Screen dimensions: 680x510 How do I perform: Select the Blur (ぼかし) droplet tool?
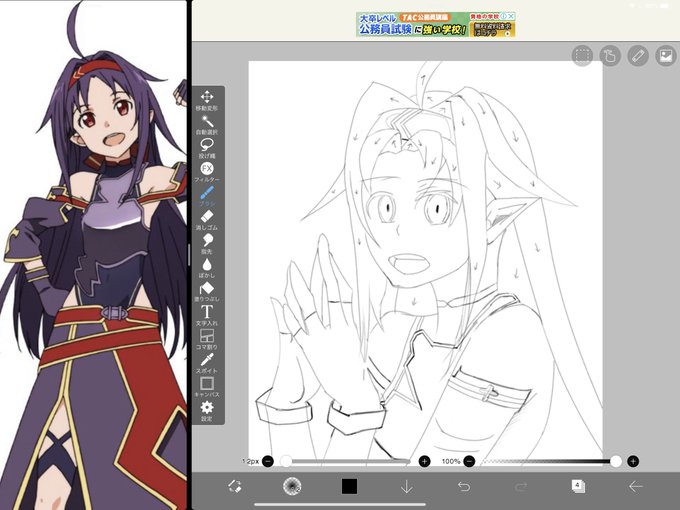(207, 268)
